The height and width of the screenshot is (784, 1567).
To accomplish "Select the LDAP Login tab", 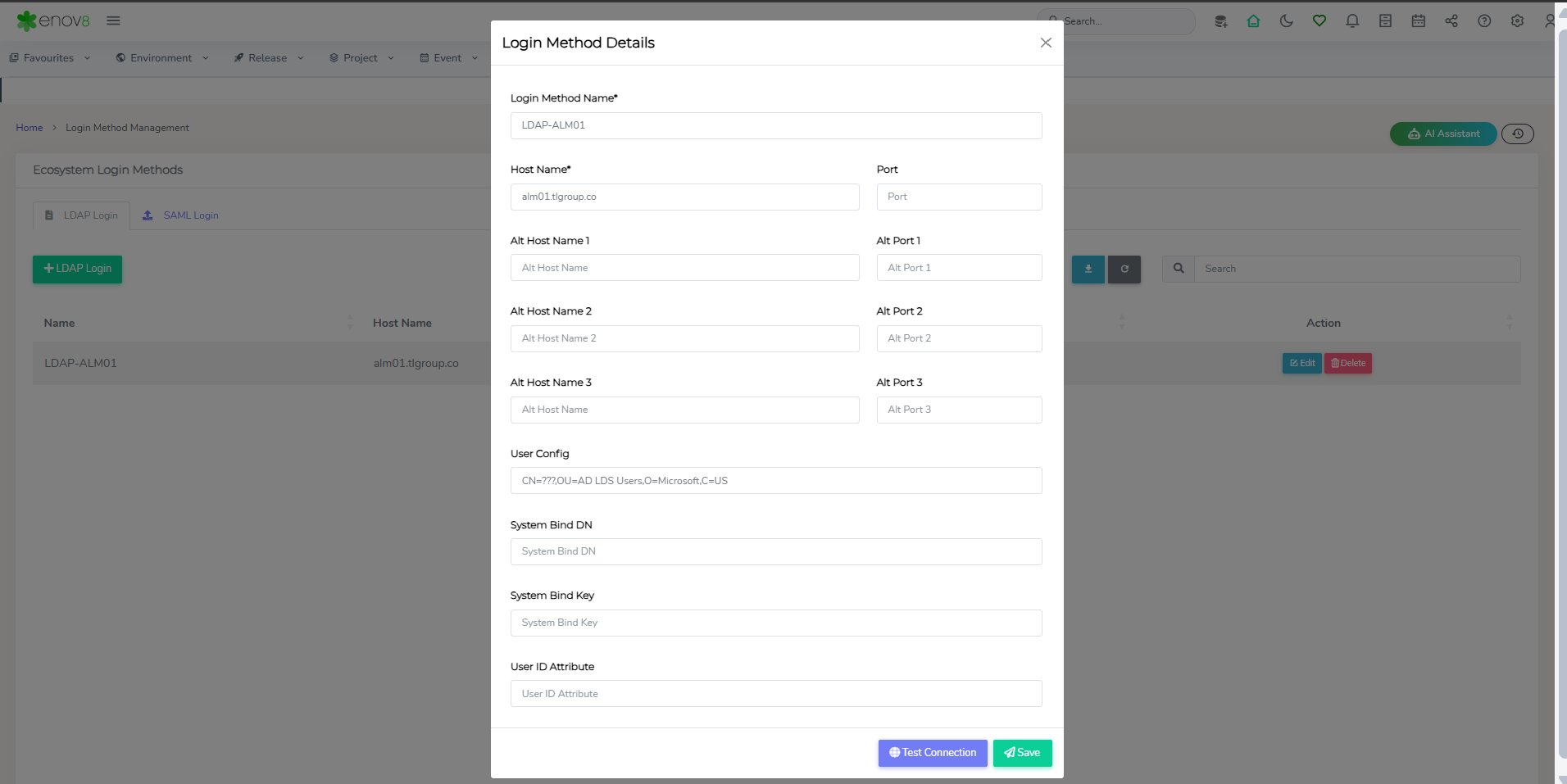I will point(82,215).
